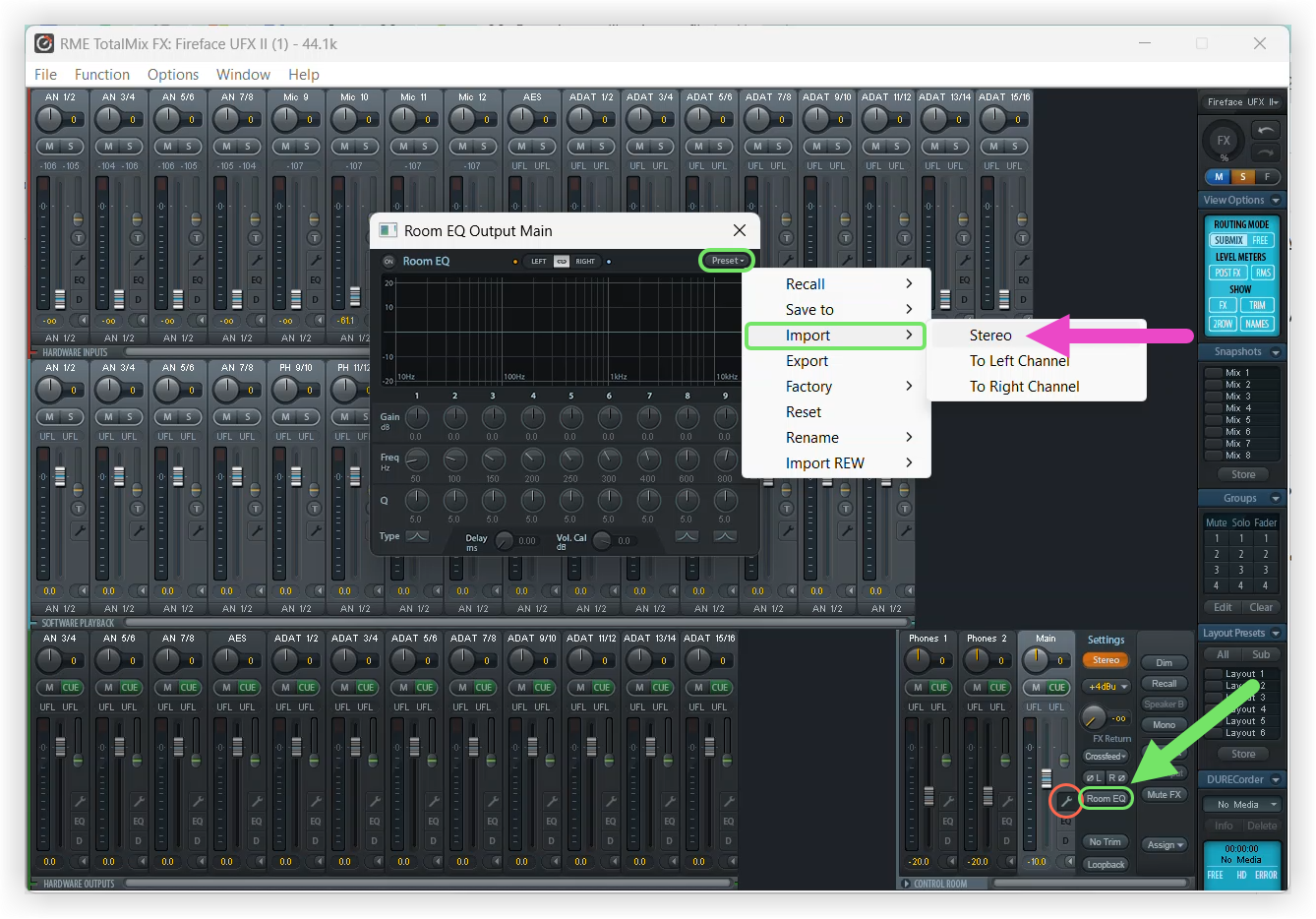Collapse the Snapshots panel
Viewport: 1316px width, 919px height.
pyautogui.click(x=1276, y=352)
